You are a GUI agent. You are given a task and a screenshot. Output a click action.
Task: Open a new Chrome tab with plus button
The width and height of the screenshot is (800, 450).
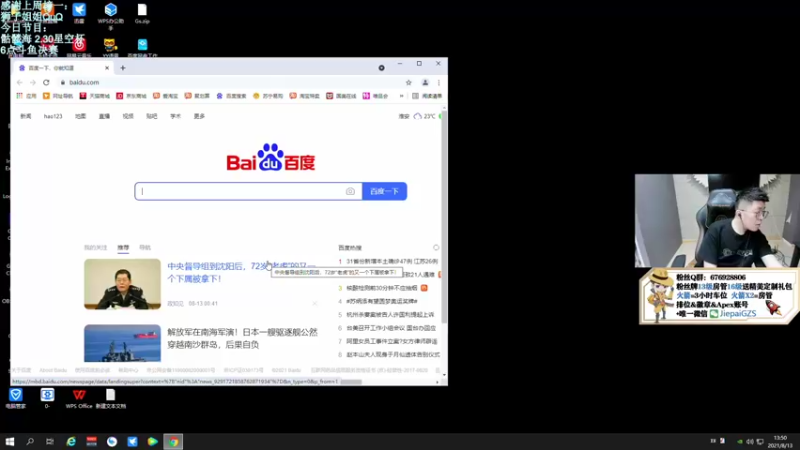coord(123,68)
